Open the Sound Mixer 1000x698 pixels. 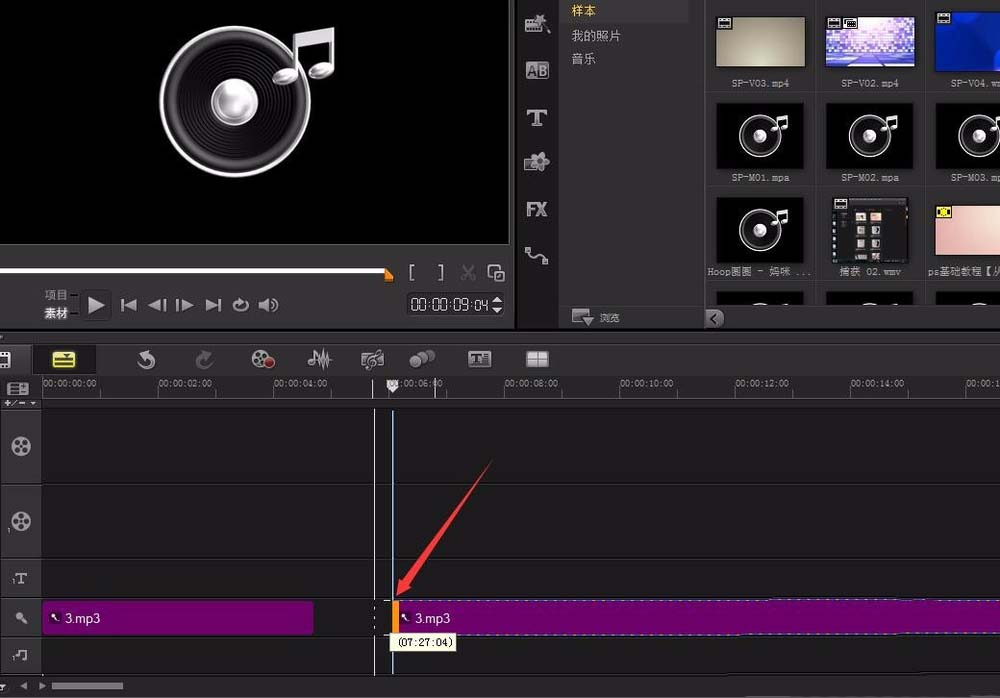coord(320,359)
